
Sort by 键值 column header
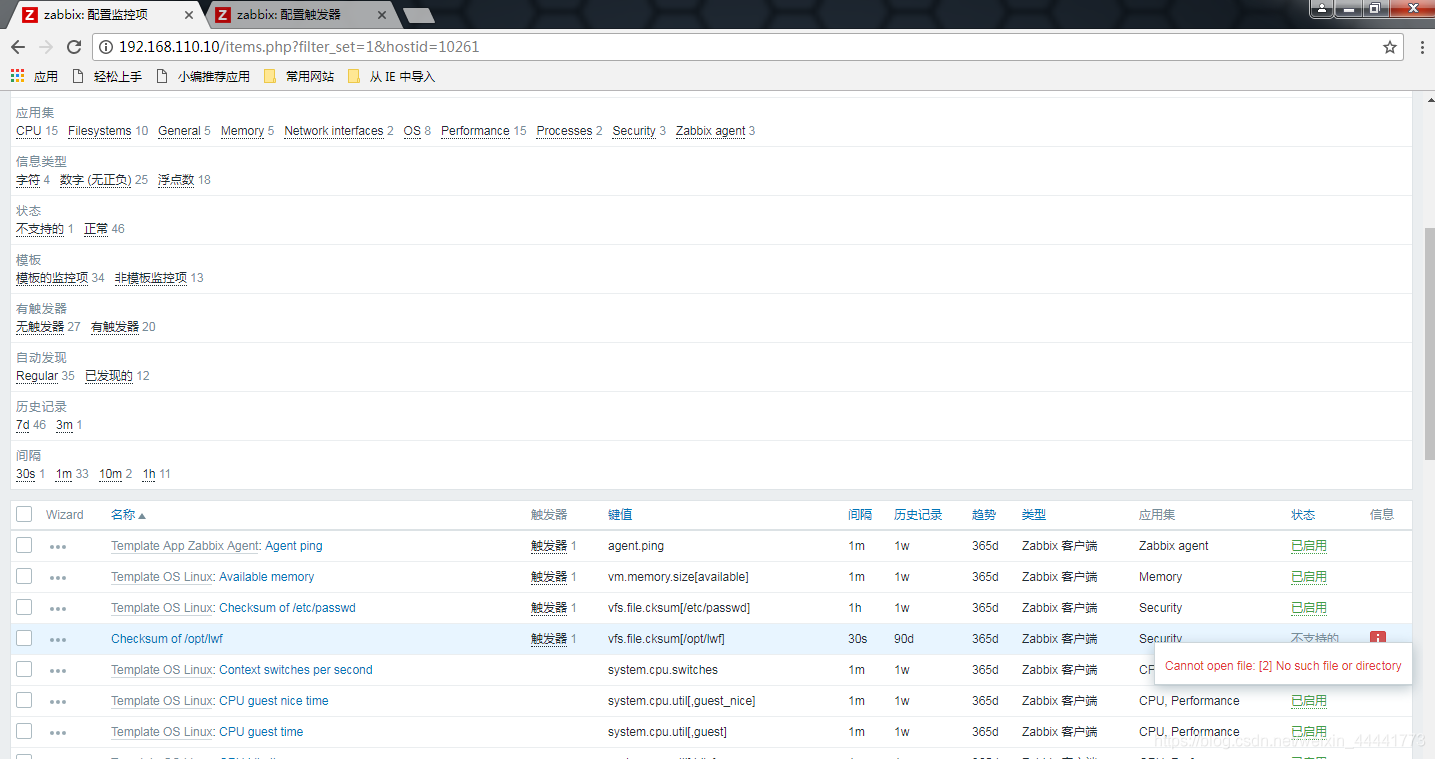click(620, 514)
